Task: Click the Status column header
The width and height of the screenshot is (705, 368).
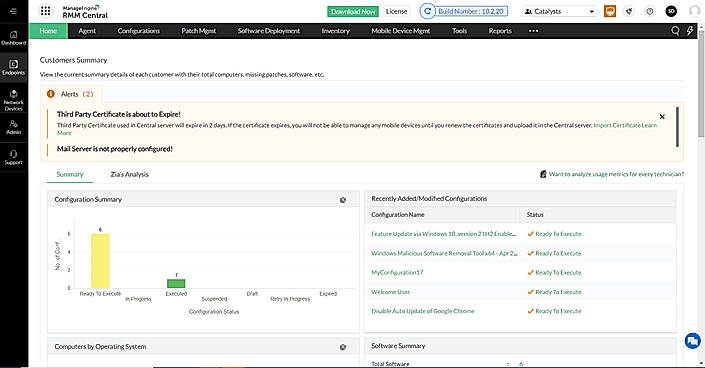Action: point(535,215)
